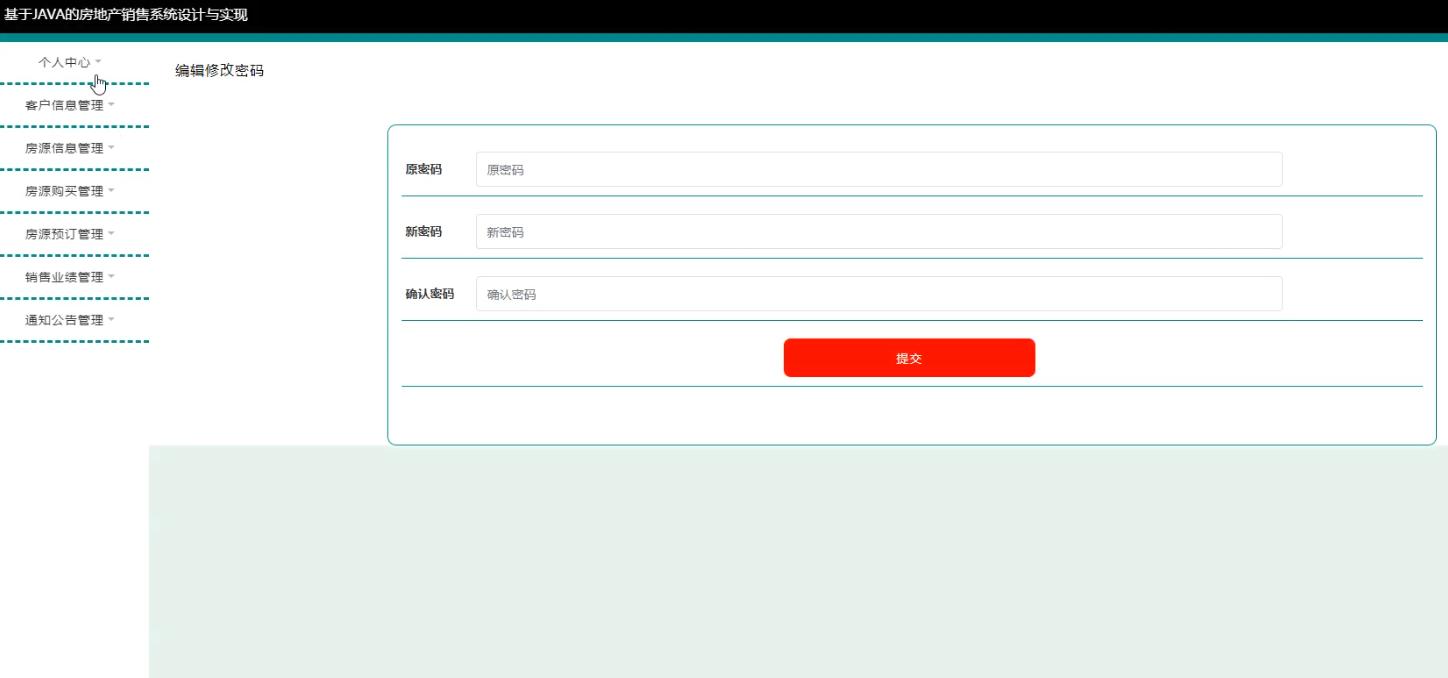
Task: Expand the 通知公告管理 section
Action: click(x=68, y=319)
